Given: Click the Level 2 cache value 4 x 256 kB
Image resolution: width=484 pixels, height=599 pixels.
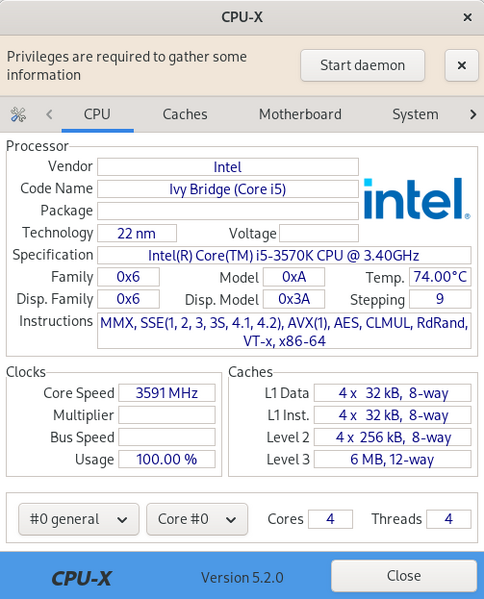Looking at the screenshot, I should [x=393, y=437].
